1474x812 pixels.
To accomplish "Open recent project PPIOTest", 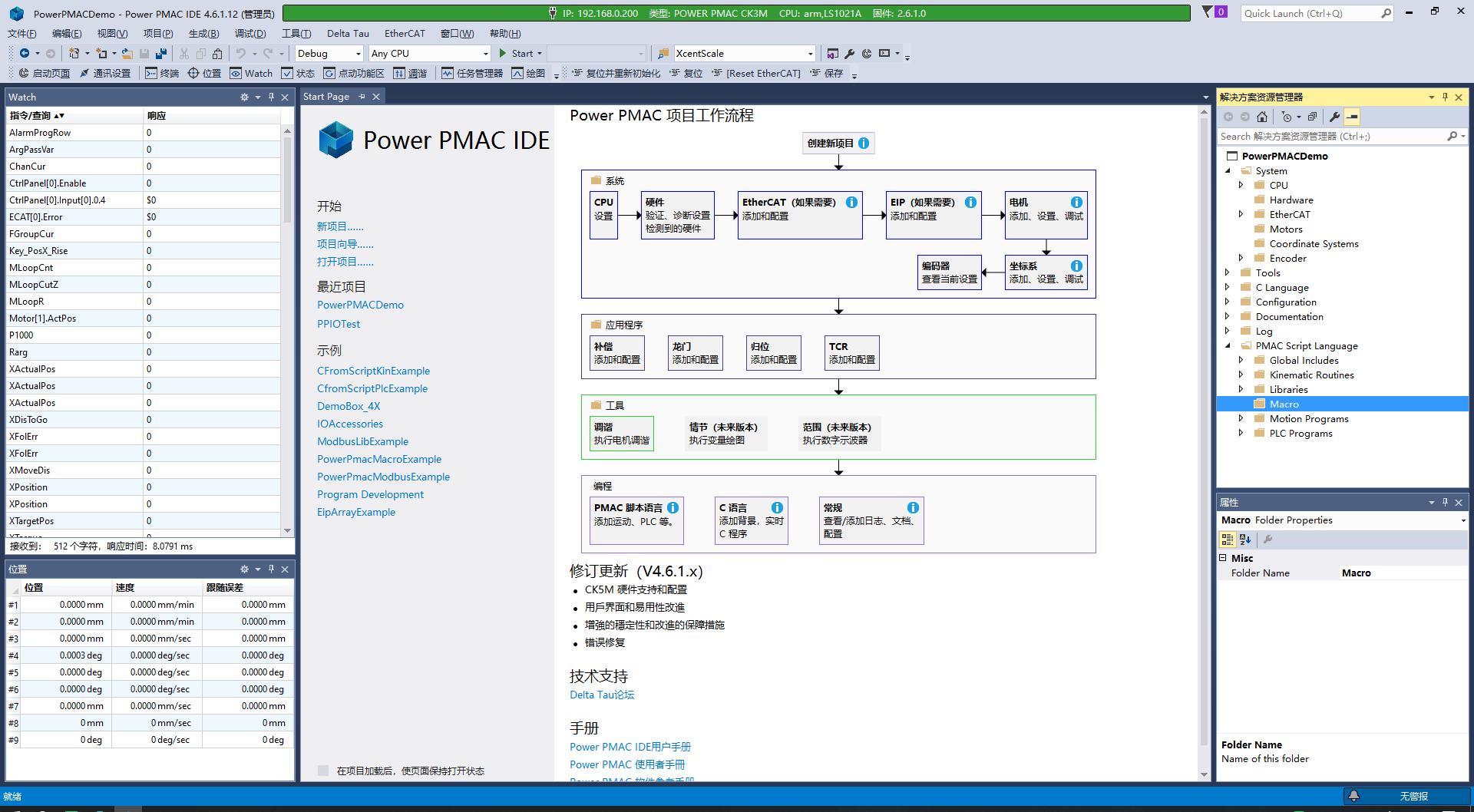I will point(339,324).
